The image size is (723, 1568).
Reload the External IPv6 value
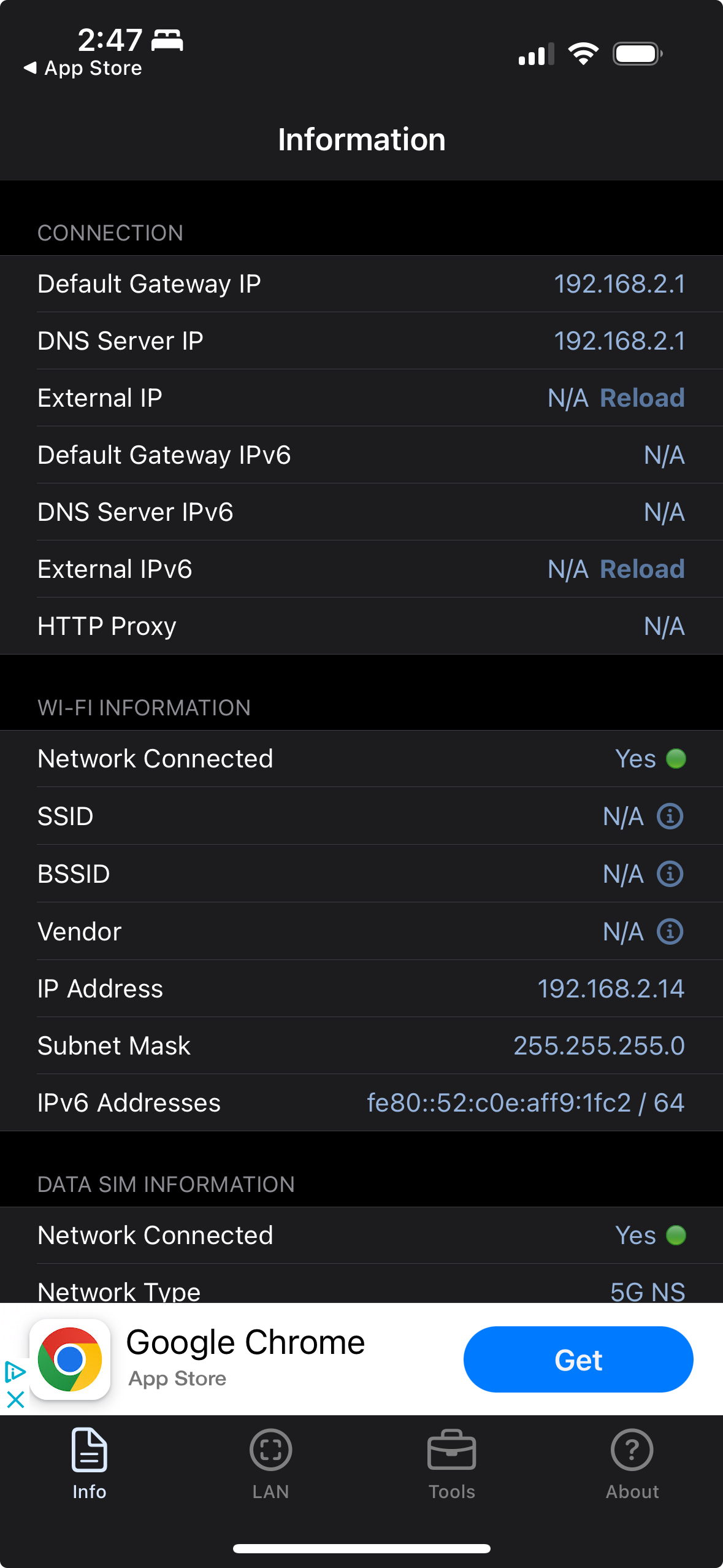click(x=641, y=569)
